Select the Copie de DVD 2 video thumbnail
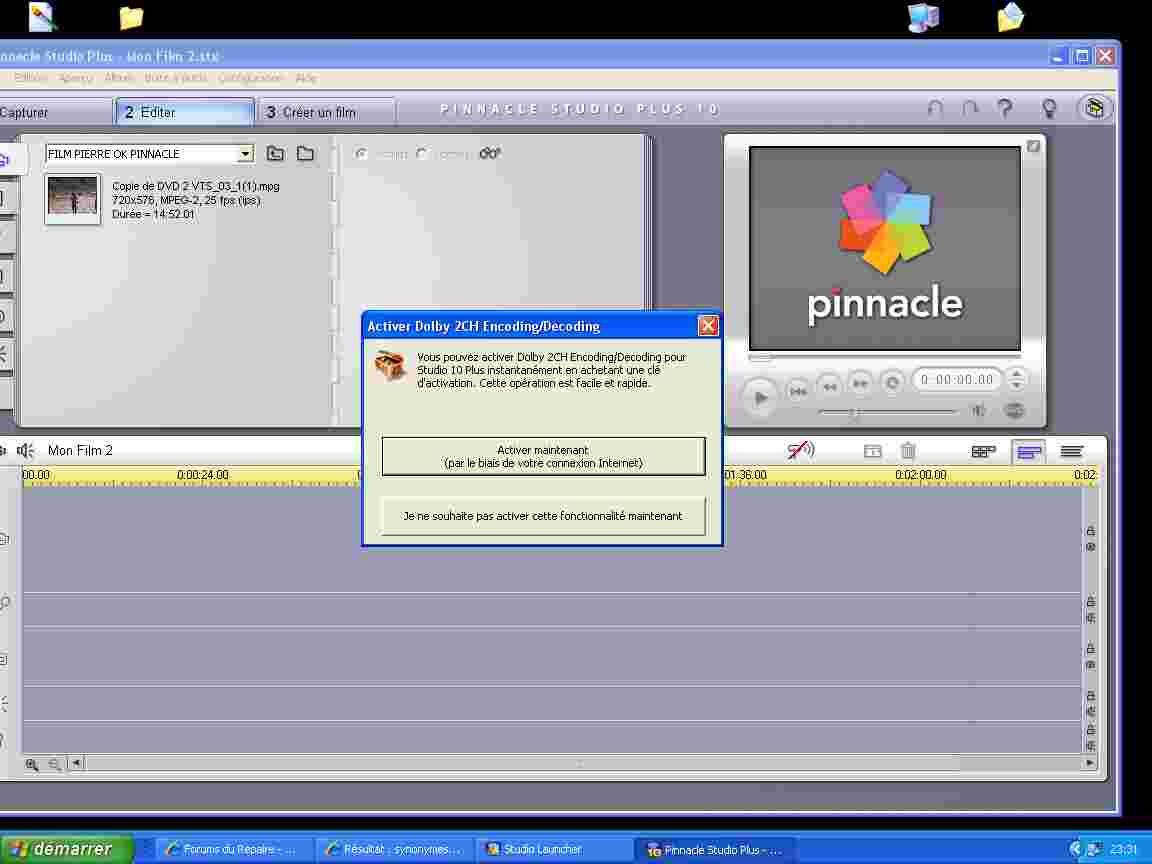1152x864 pixels. click(73, 198)
